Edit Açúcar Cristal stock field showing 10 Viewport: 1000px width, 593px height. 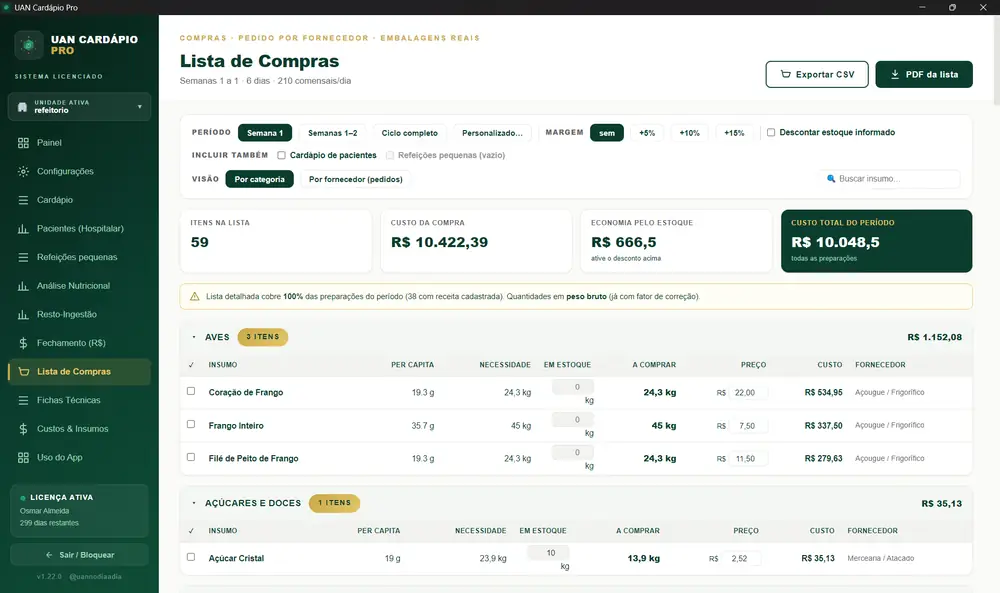point(548,553)
